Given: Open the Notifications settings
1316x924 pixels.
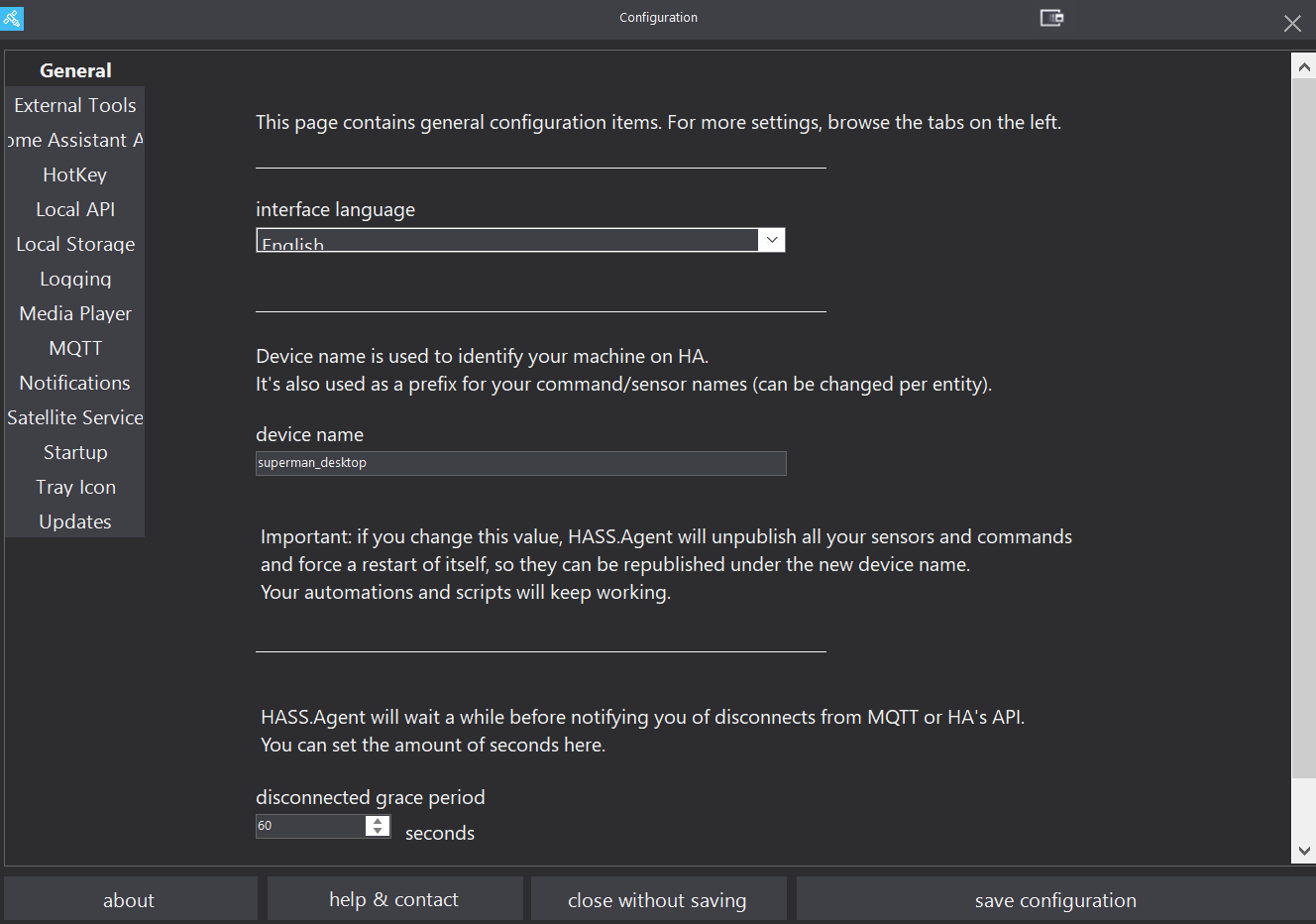Looking at the screenshot, I should click(74, 382).
